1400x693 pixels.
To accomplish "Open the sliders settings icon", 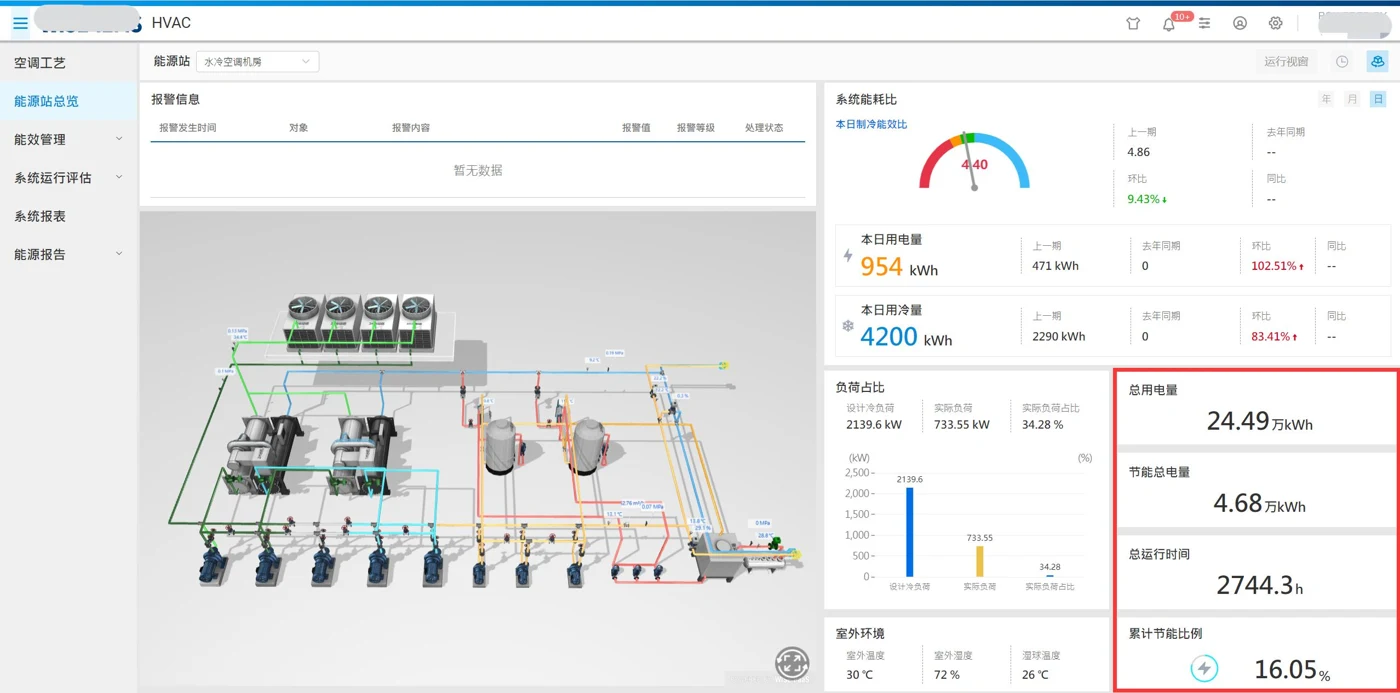I will [x=1204, y=23].
